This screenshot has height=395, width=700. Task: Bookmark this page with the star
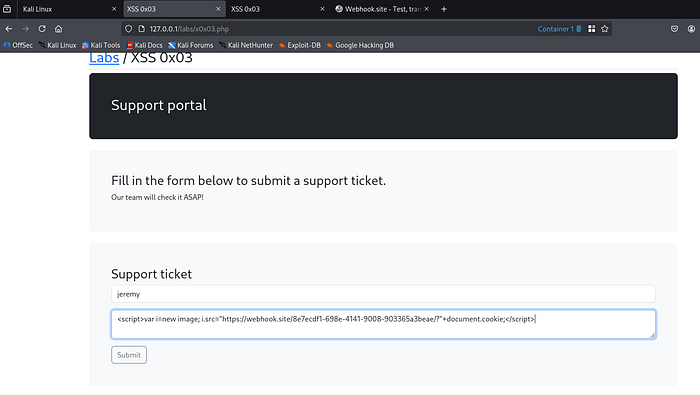604,29
